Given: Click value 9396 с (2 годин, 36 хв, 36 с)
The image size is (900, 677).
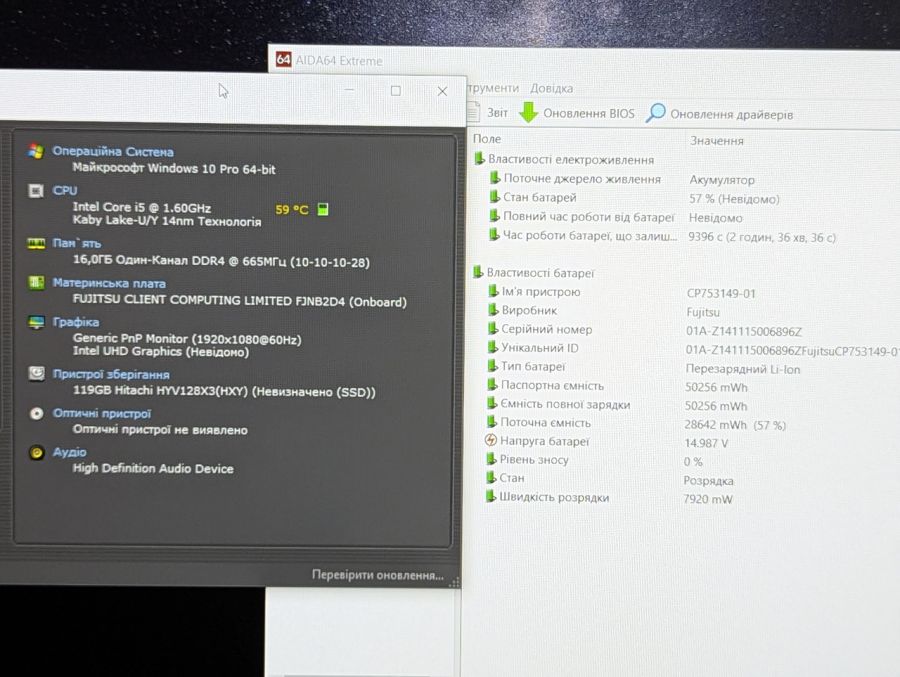Looking at the screenshot, I should [762, 237].
